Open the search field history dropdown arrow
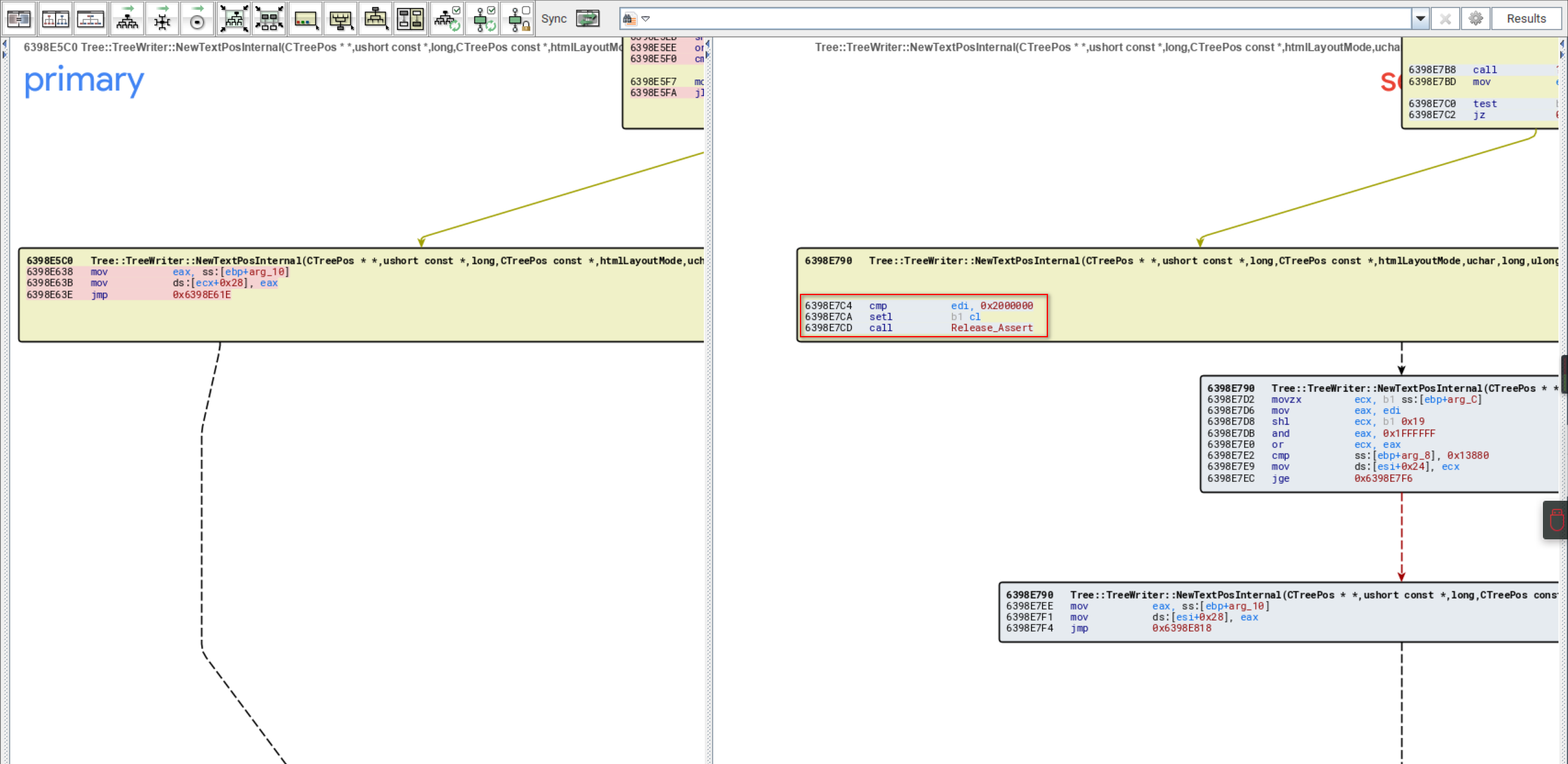 click(1420, 19)
